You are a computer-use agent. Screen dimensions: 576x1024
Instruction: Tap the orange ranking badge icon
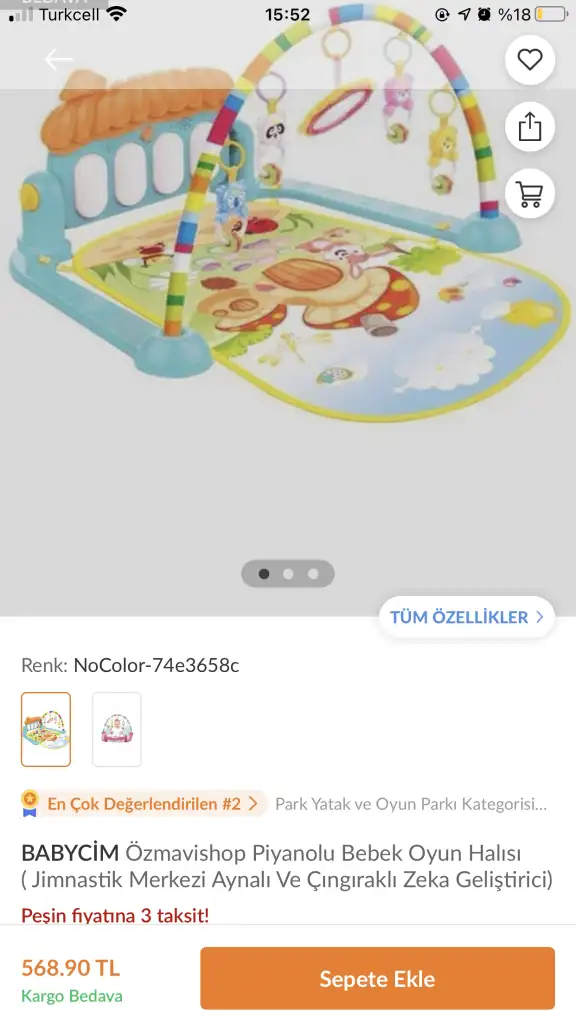(x=30, y=803)
